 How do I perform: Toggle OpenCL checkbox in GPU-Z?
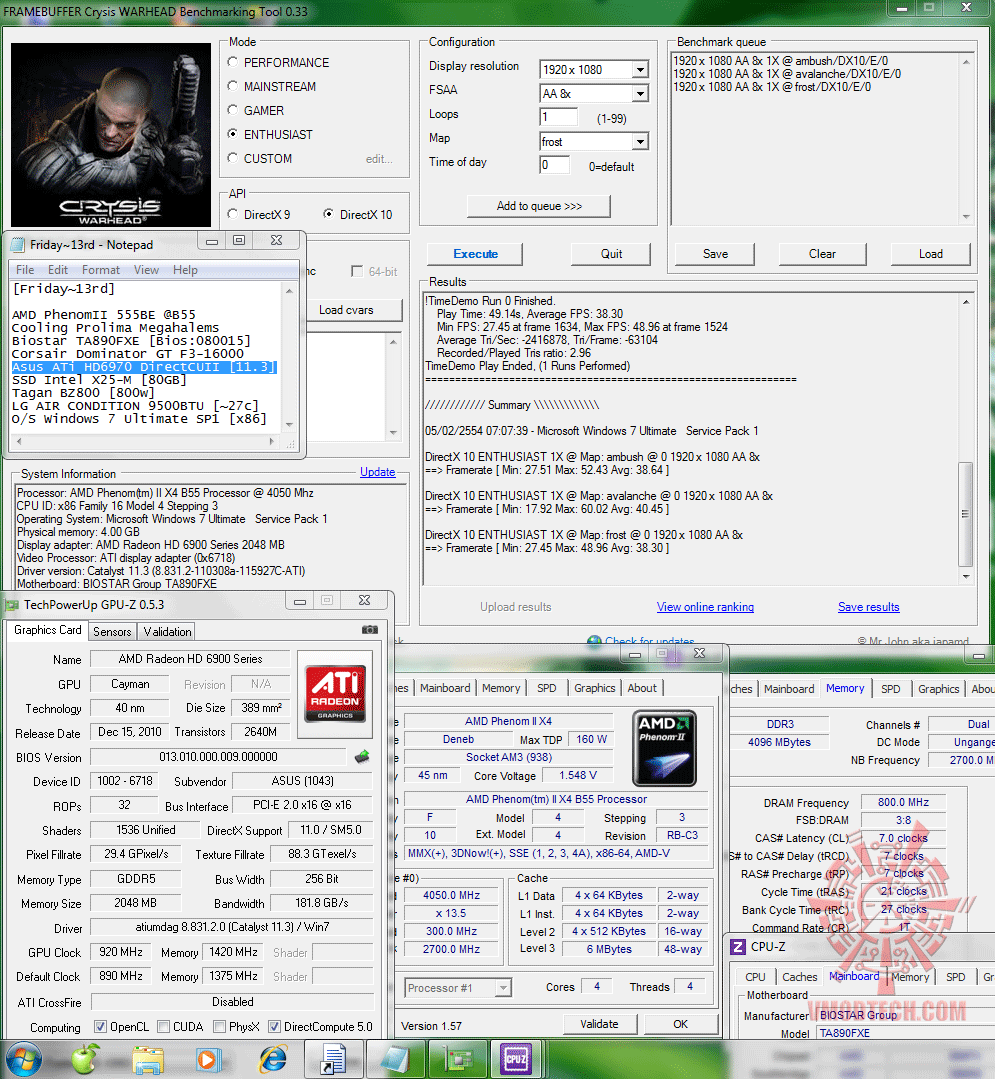pos(100,1027)
